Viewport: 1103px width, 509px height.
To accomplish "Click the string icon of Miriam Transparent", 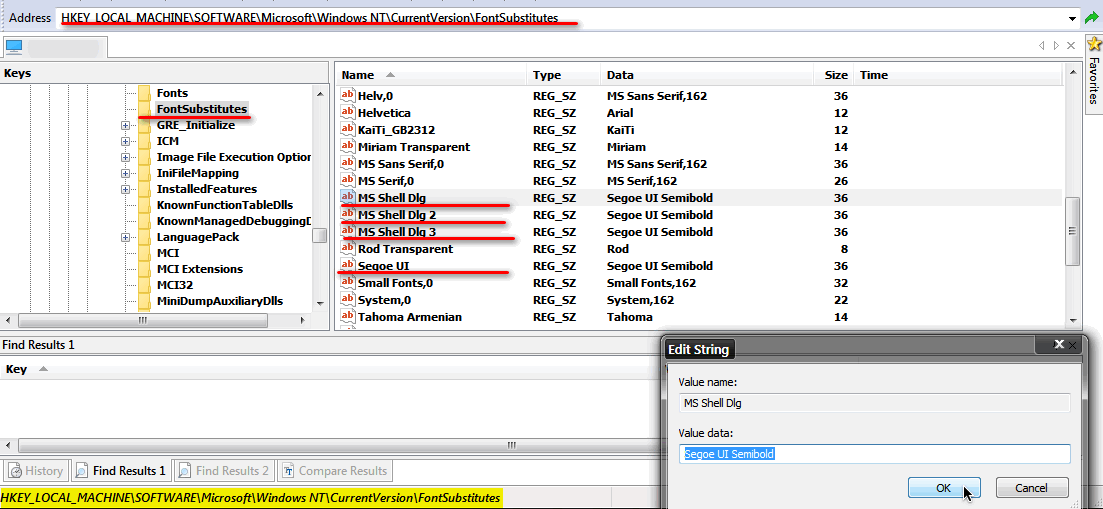I will (x=348, y=147).
